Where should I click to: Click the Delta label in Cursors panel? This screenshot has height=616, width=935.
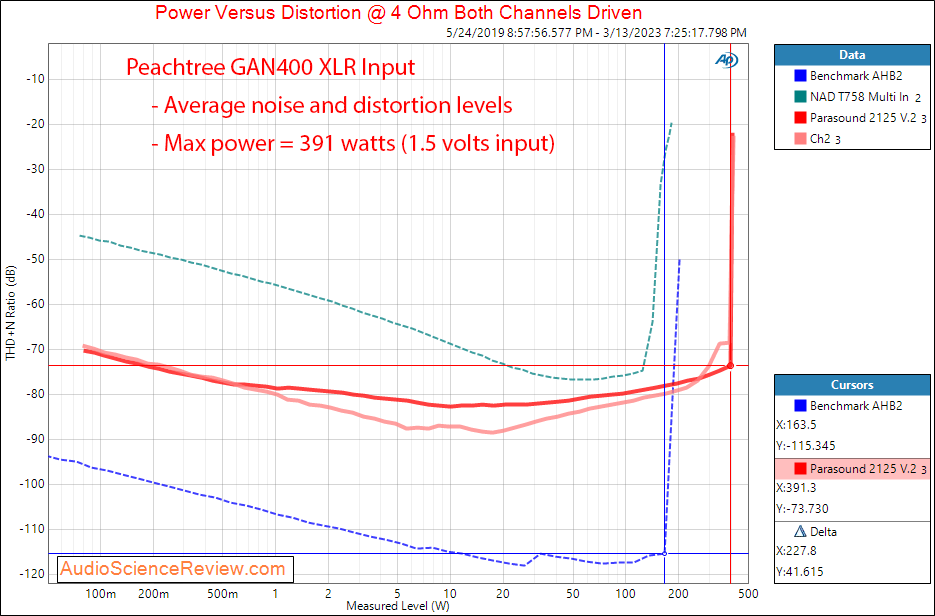(x=823, y=531)
